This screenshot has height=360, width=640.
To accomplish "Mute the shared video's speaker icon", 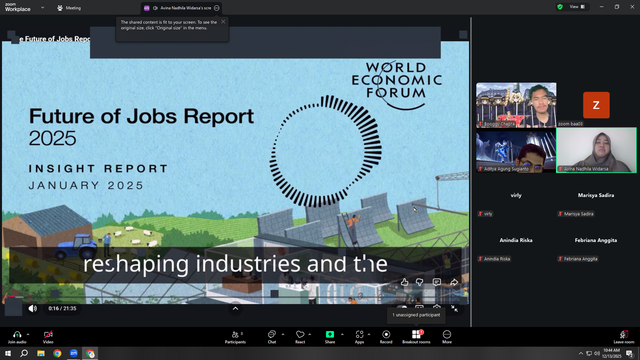I will coord(33,309).
